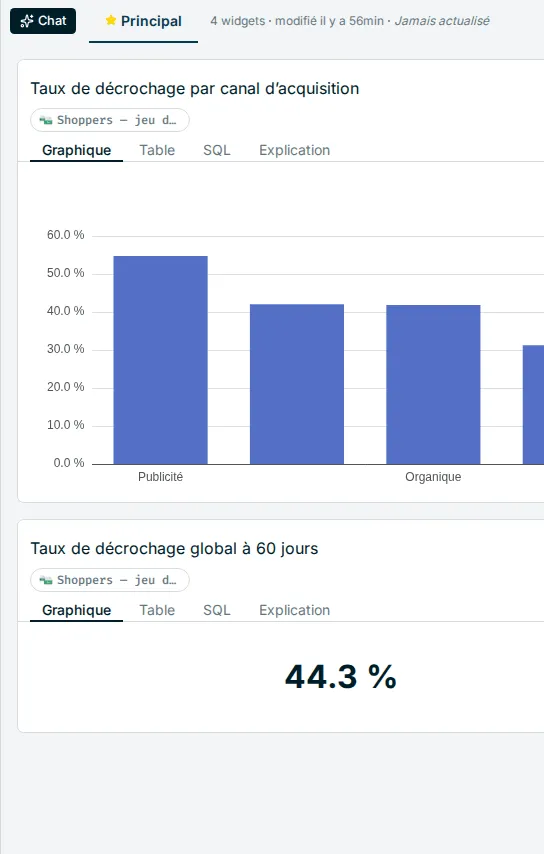This screenshot has width=544, height=854.
Task: Select the Principal dashboard tab
Action: coord(143,22)
